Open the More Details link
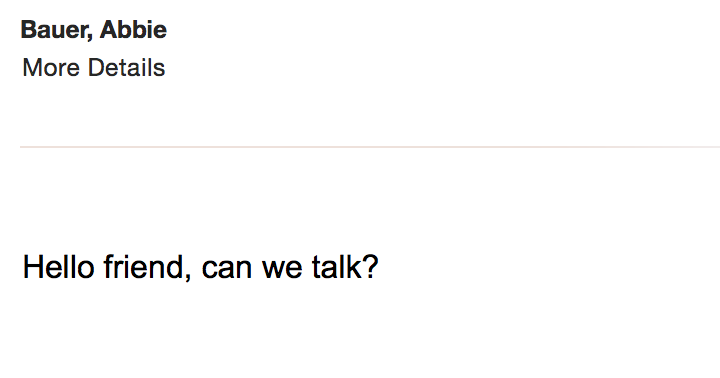 94,68
